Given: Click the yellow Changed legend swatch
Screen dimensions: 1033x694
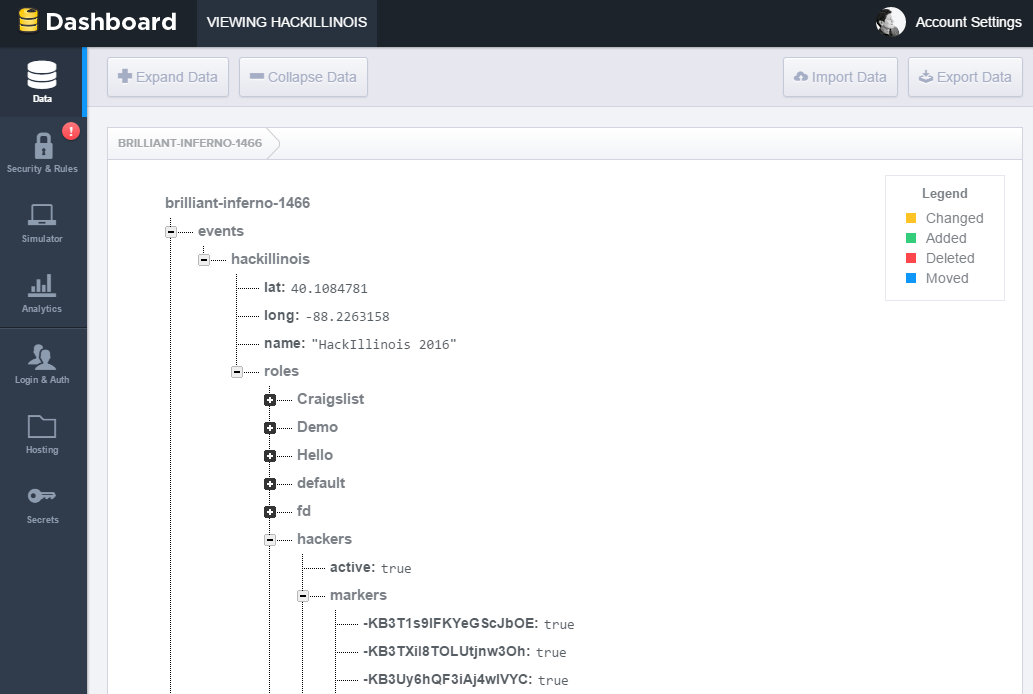Looking at the screenshot, I should (911, 218).
